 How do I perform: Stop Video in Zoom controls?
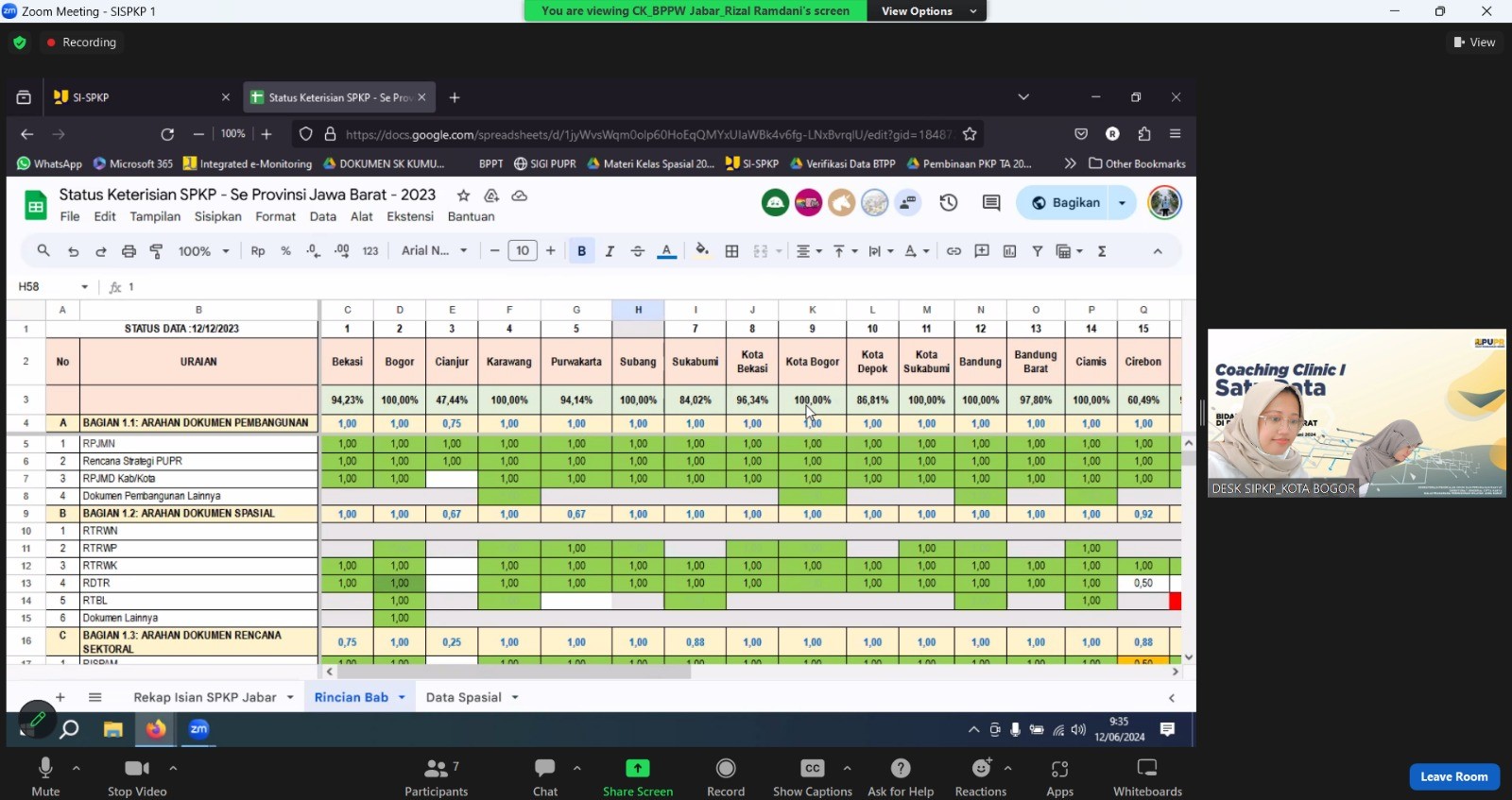[137, 769]
